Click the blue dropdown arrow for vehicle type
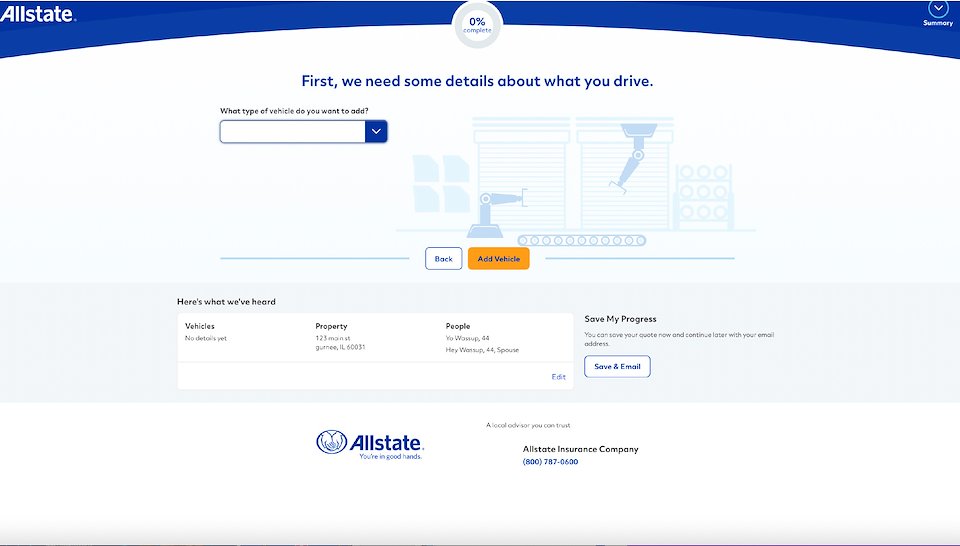Viewport: 960px width, 546px height. (376, 131)
